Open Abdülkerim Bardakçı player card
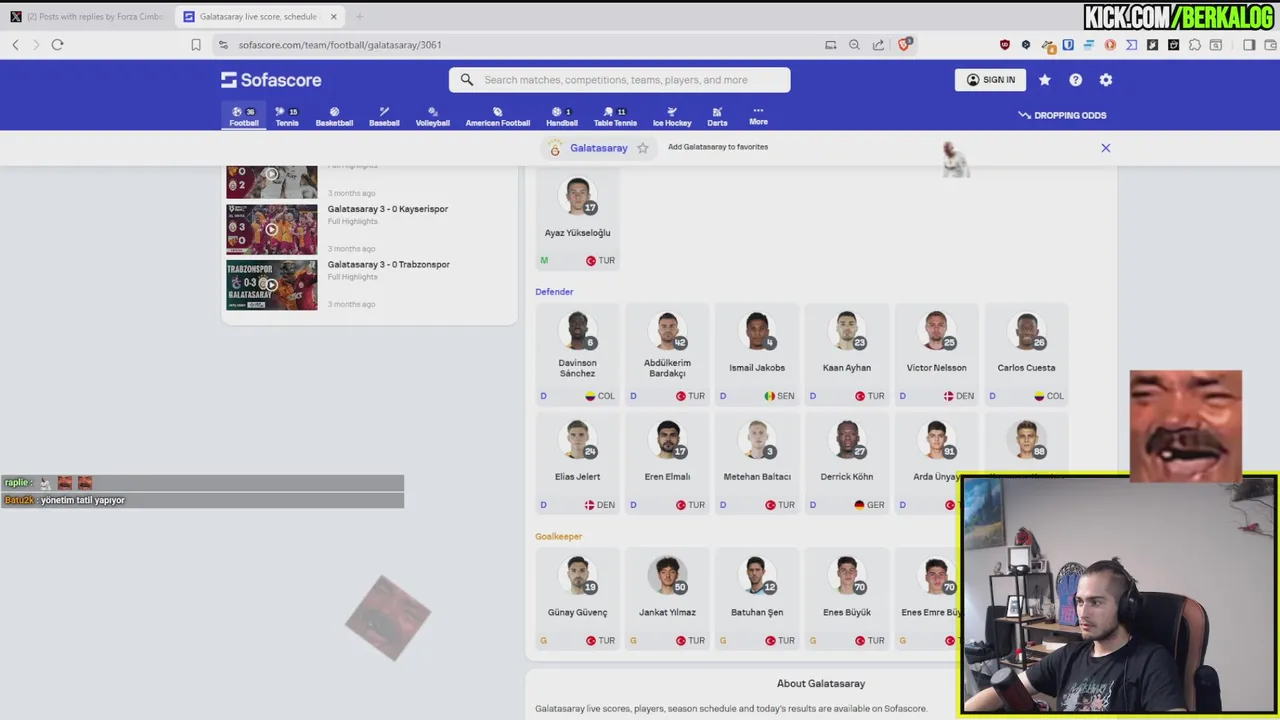 (667, 356)
